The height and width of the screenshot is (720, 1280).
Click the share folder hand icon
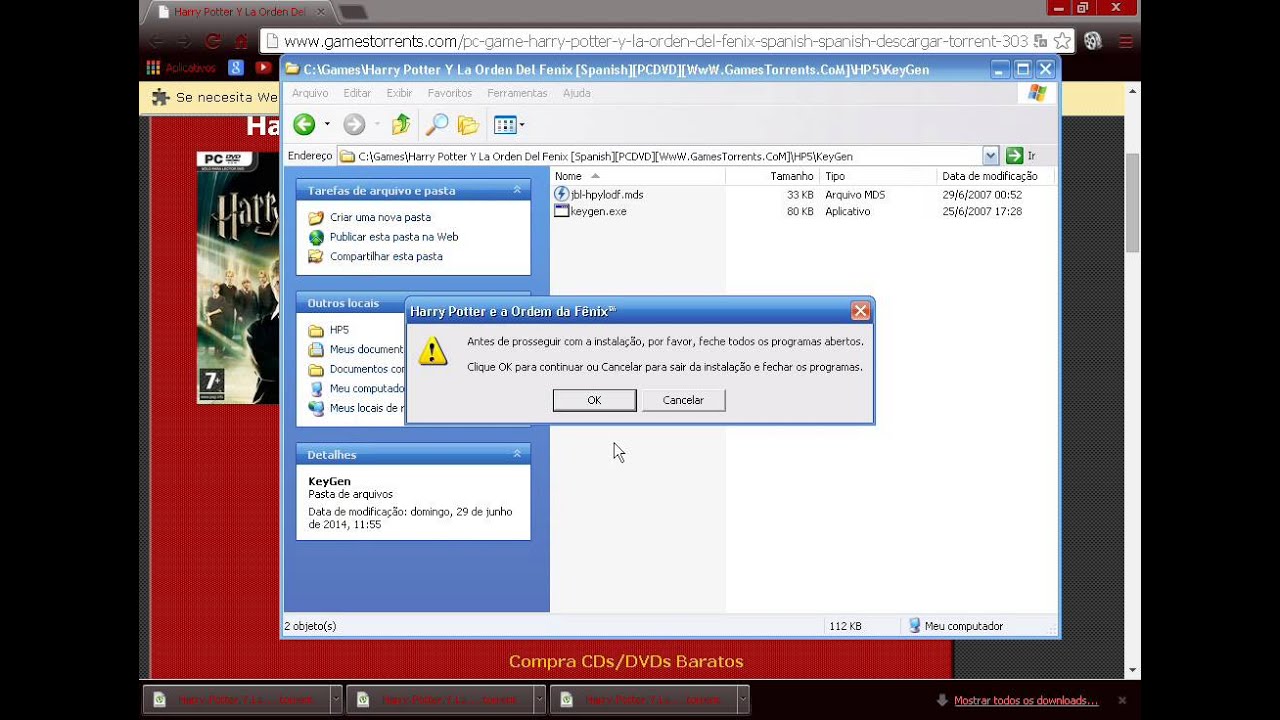(316, 256)
